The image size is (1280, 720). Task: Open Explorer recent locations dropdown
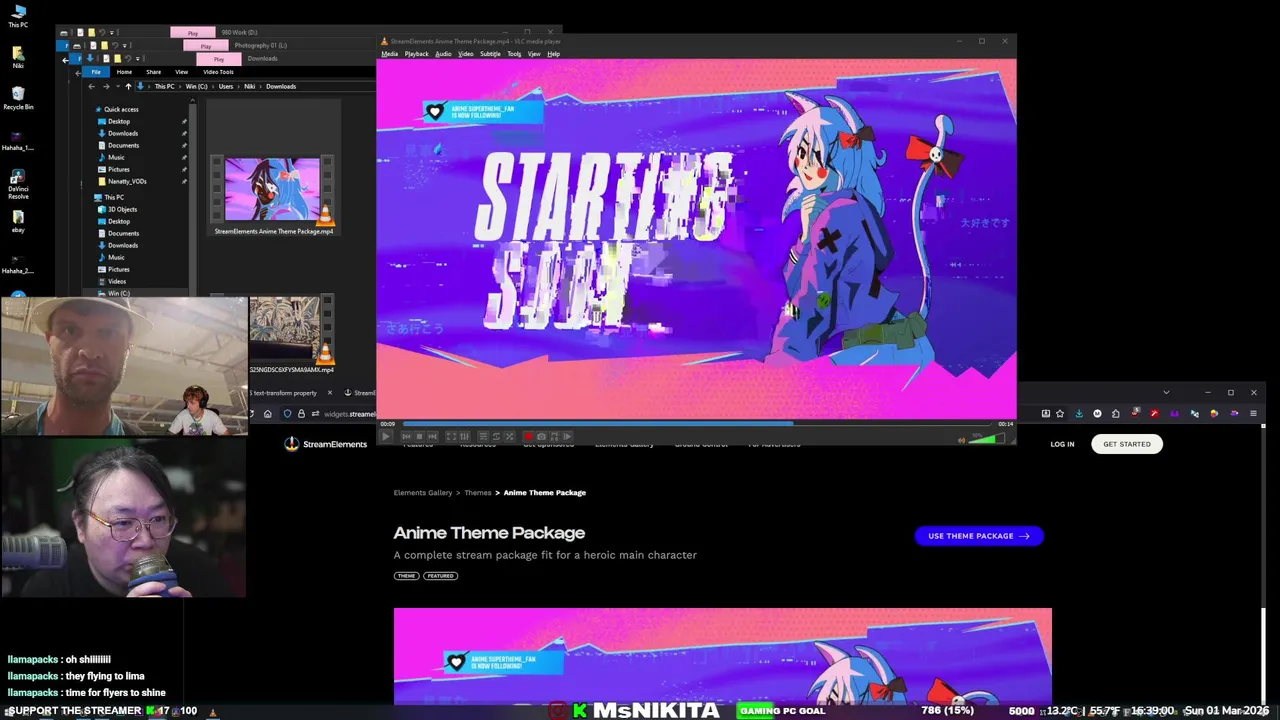coord(118,86)
